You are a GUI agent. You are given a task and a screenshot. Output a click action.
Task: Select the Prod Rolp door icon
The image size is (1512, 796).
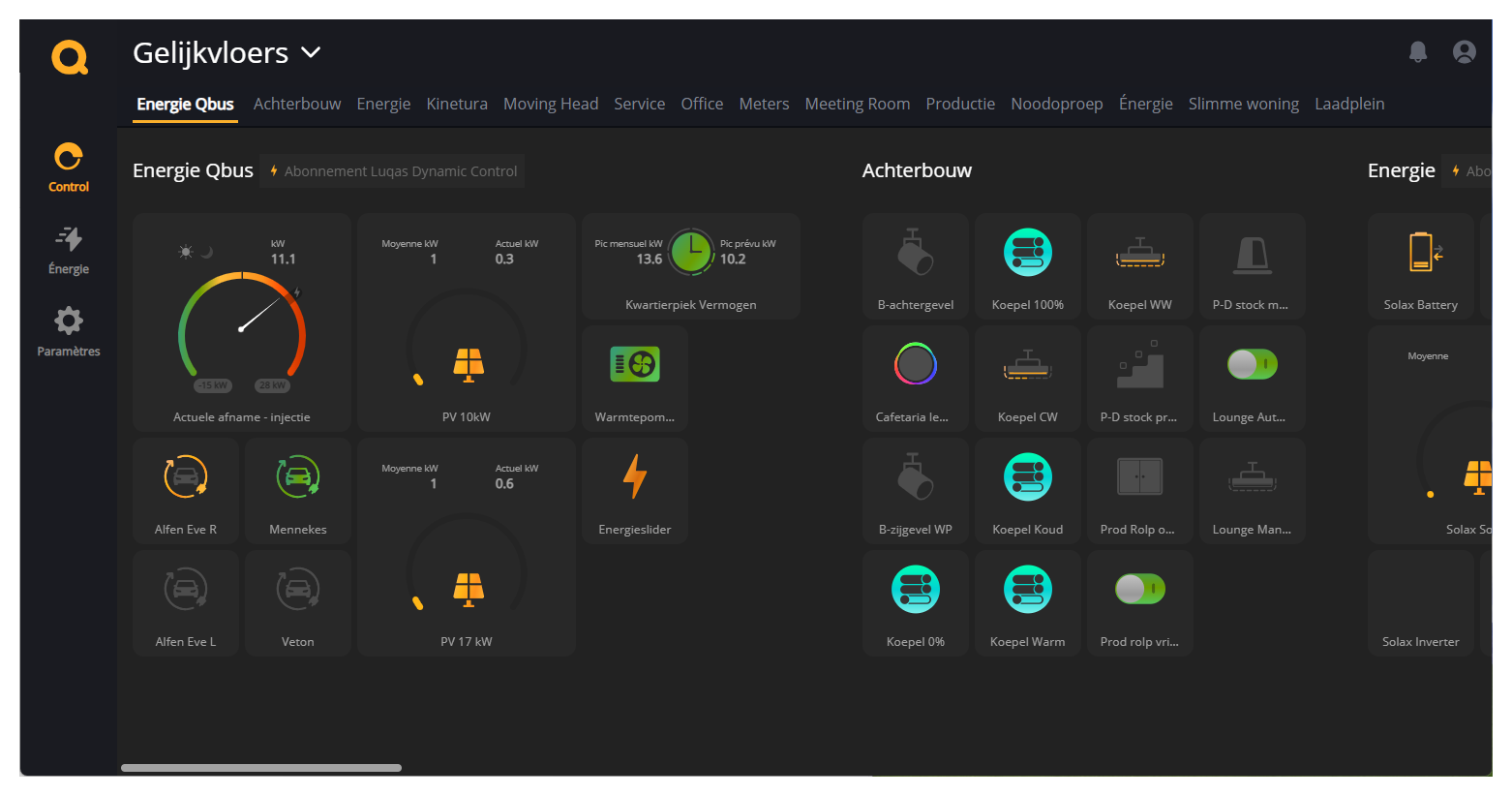click(1139, 476)
